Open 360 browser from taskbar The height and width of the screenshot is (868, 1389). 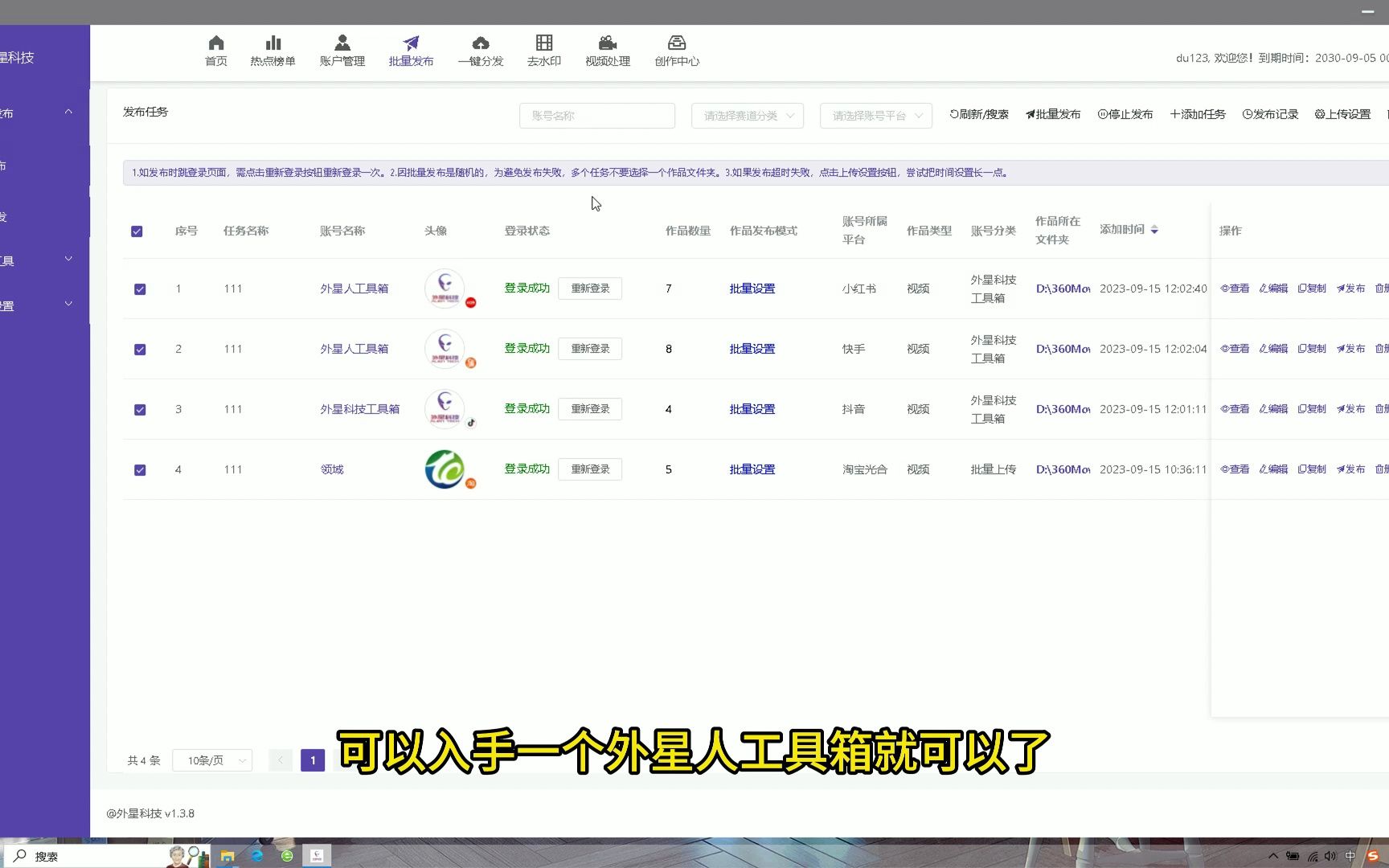click(287, 856)
